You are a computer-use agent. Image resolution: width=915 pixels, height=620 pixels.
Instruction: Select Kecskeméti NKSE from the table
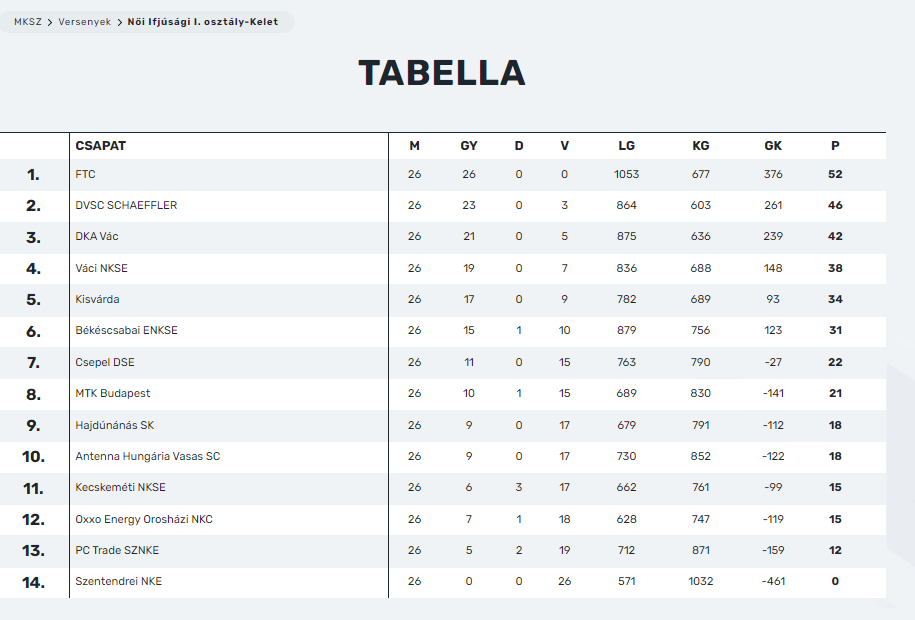(x=121, y=487)
